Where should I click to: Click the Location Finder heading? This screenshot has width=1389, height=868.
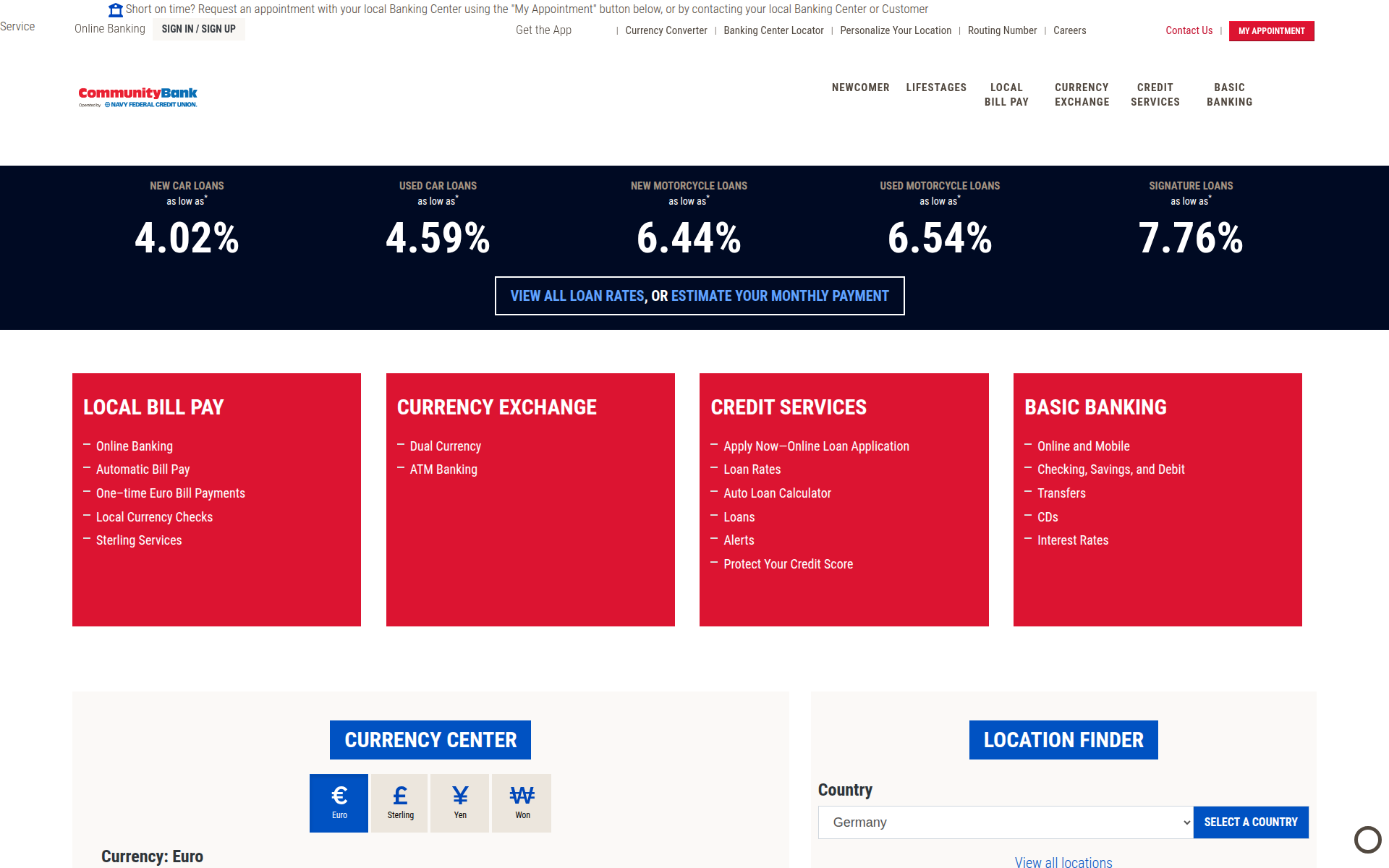1063,740
